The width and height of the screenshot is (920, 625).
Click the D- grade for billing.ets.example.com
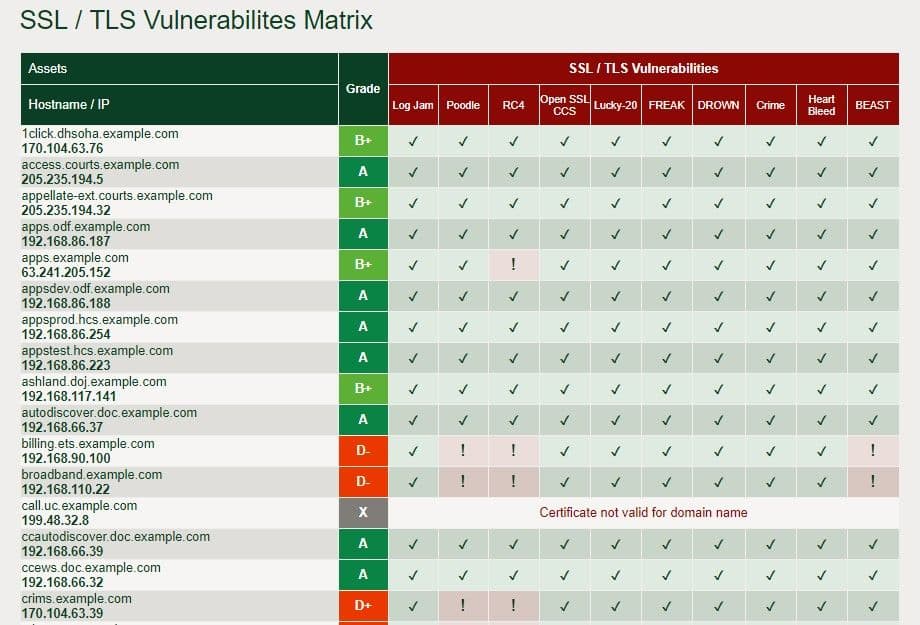click(x=363, y=450)
